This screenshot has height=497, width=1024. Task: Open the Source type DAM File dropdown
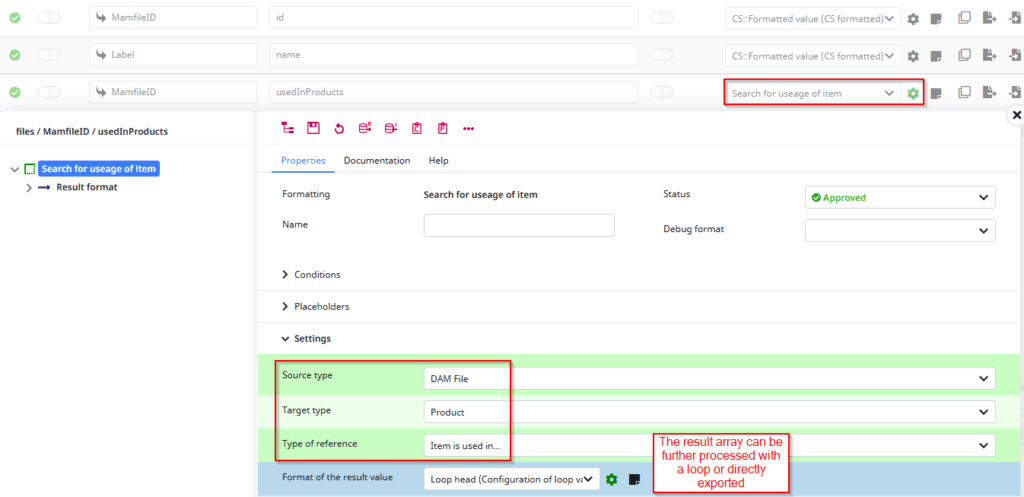pyautogui.click(x=709, y=378)
